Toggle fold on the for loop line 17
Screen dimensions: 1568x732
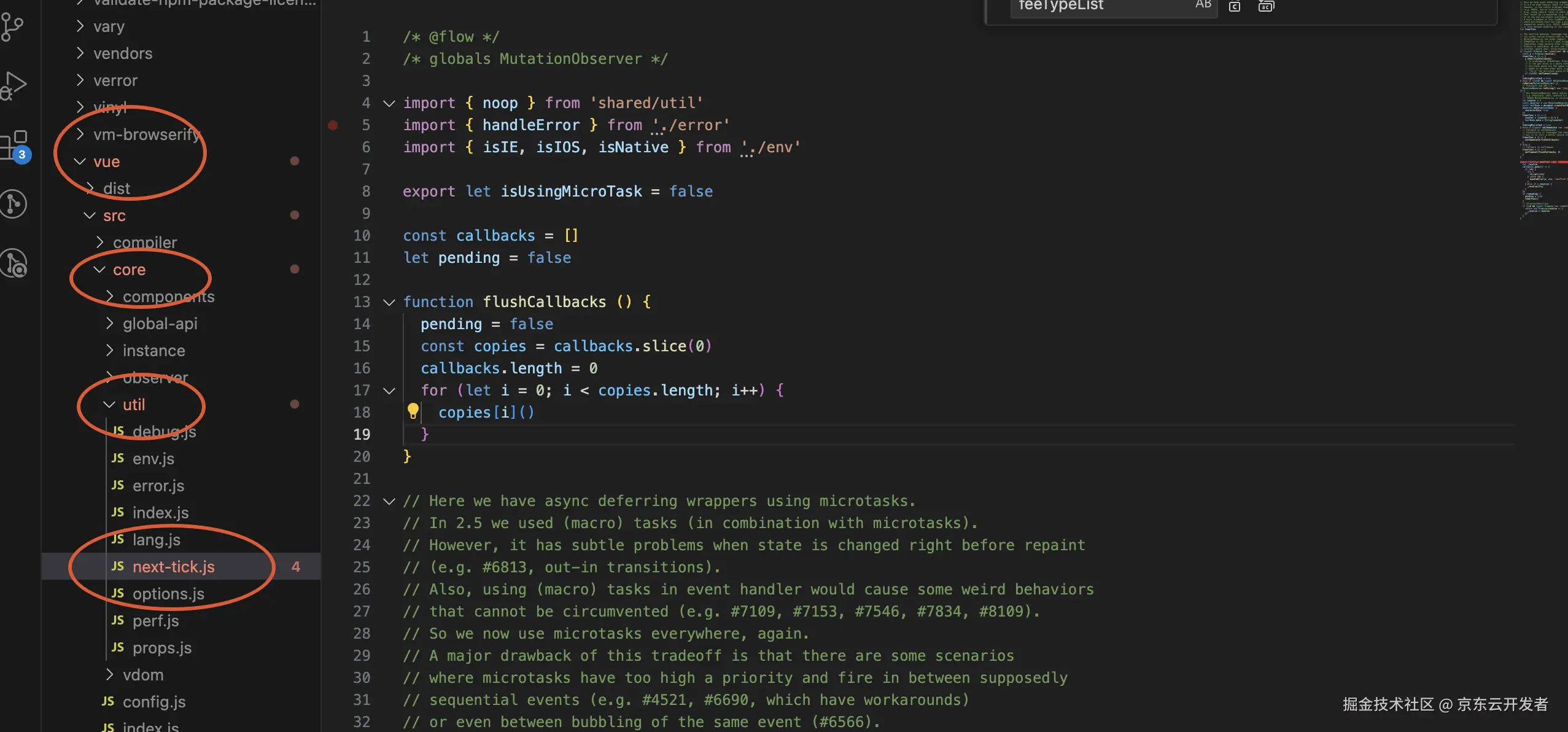pyautogui.click(x=389, y=391)
